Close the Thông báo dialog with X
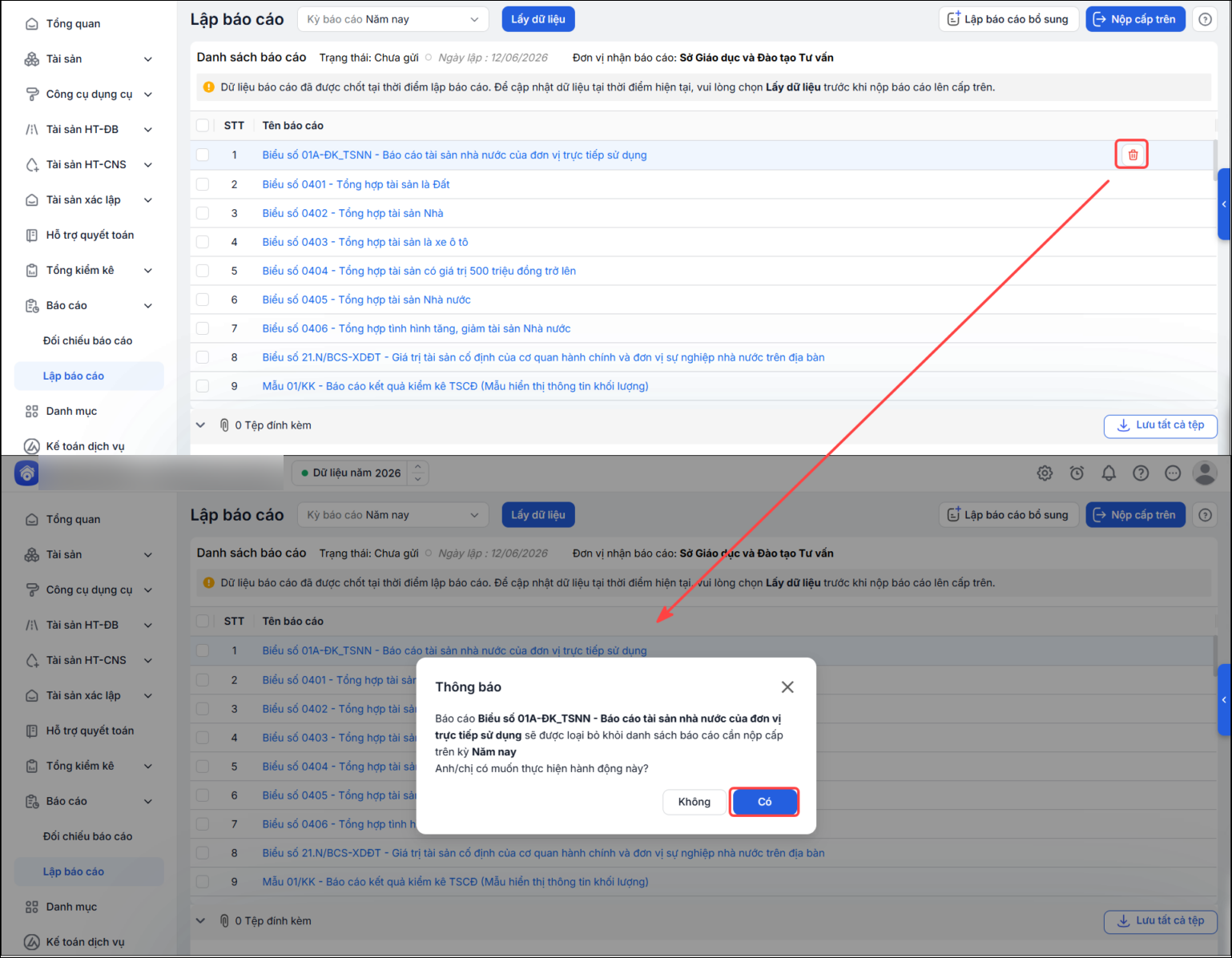The height and width of the screenshot is (958, 1232). pyautogui.click(x=787, y=687)
